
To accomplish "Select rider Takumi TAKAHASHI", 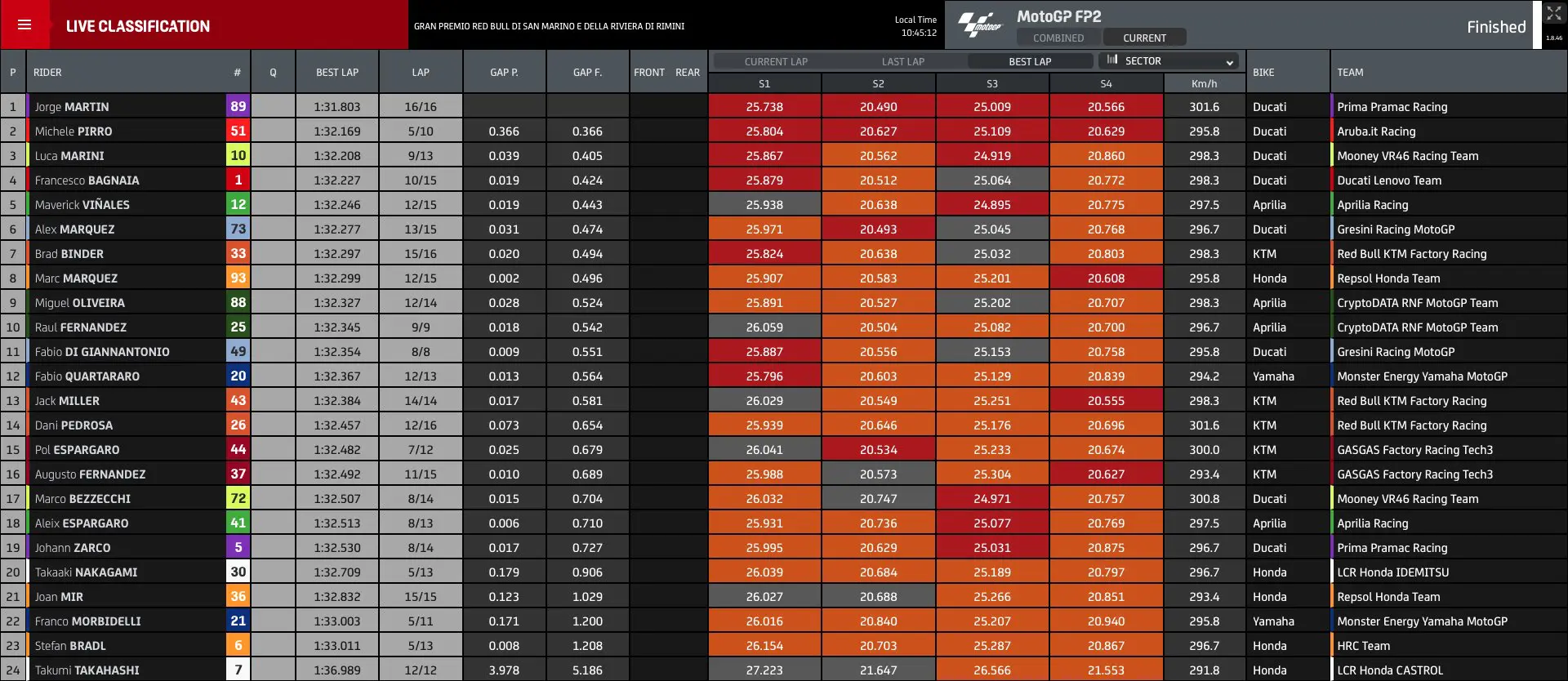I will (x=87, y=670).
